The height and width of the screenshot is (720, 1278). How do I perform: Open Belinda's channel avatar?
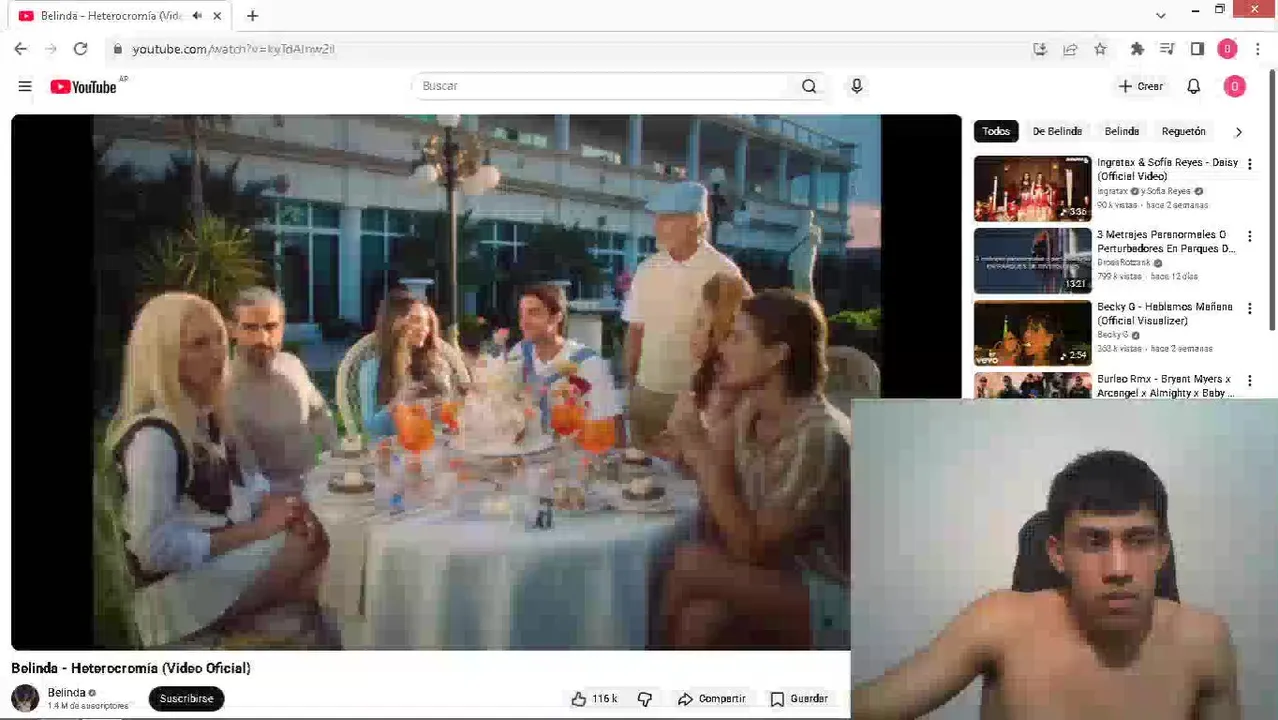pos(25,698)
